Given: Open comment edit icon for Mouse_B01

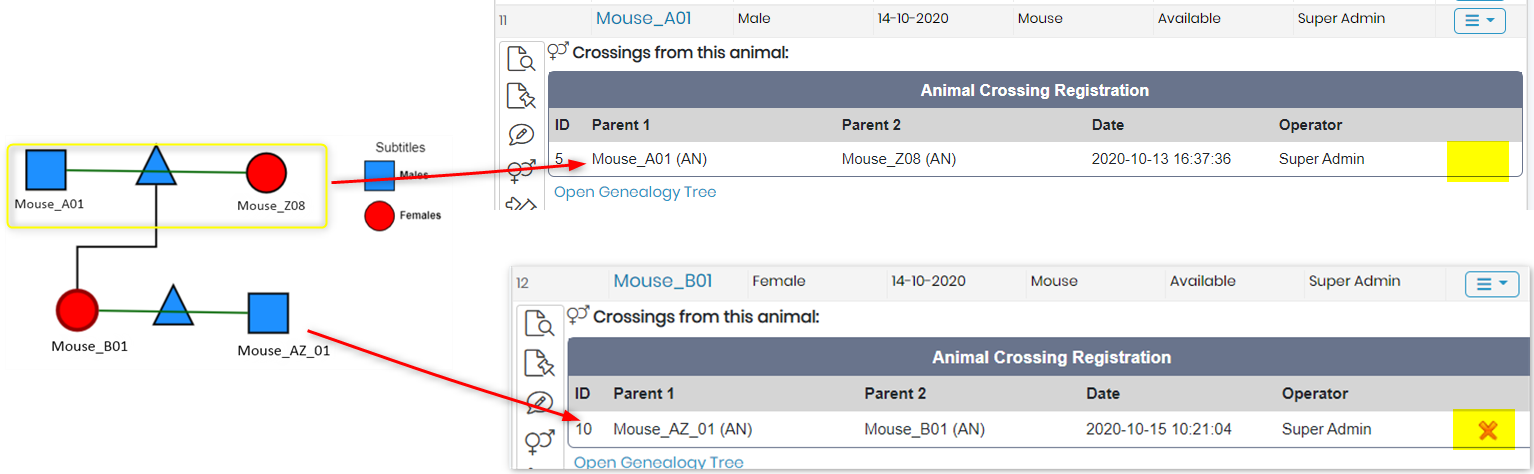Looking at the screenshot, I should click(539, 403).
